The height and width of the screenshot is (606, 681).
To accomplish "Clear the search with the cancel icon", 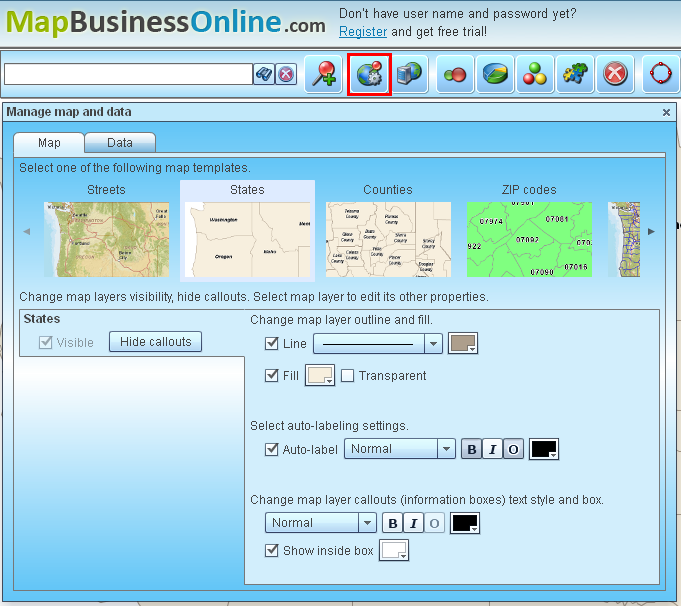I will pos(286,74).
